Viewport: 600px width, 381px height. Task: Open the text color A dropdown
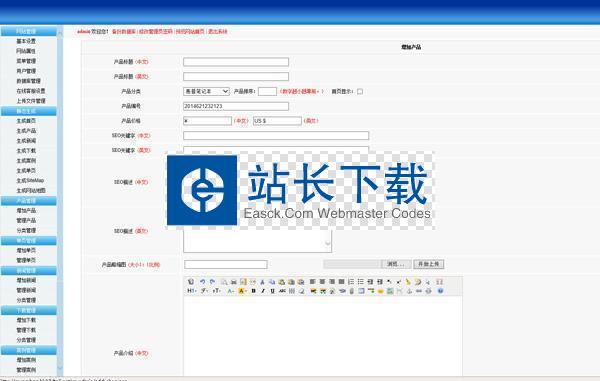click(231, 291)
